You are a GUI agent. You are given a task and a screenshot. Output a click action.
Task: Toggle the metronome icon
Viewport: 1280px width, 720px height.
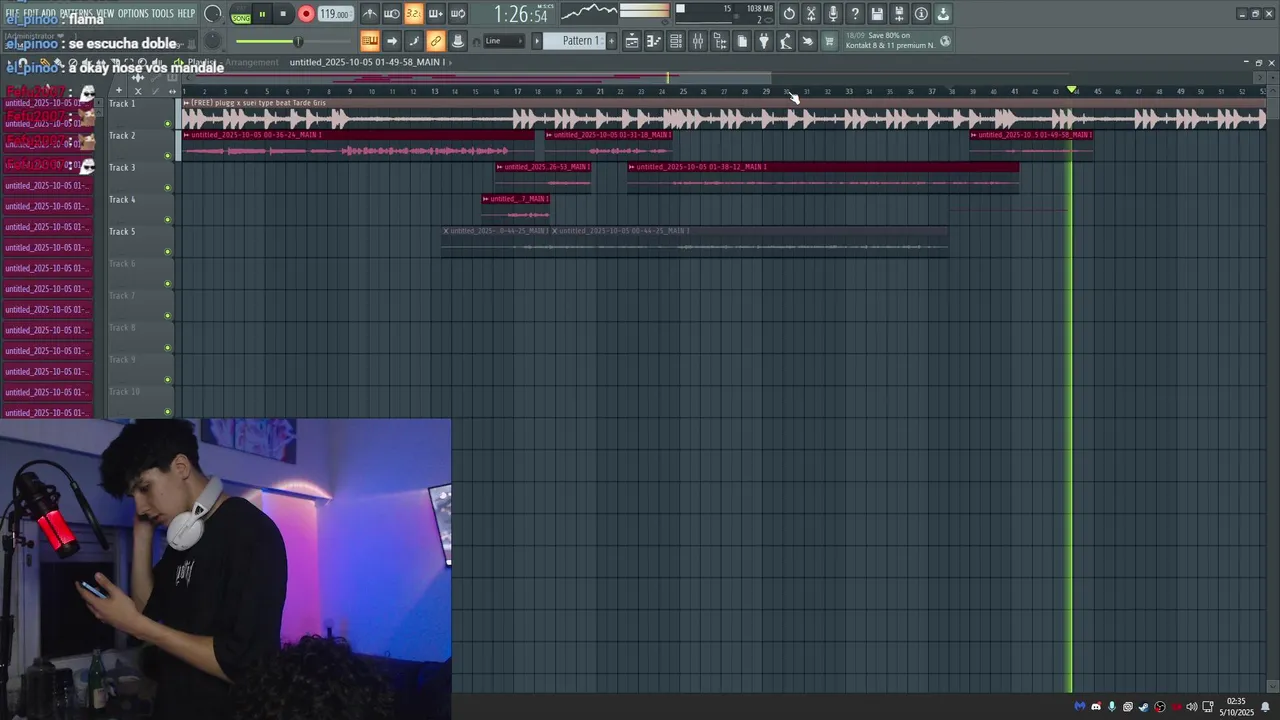pos(370,14)
